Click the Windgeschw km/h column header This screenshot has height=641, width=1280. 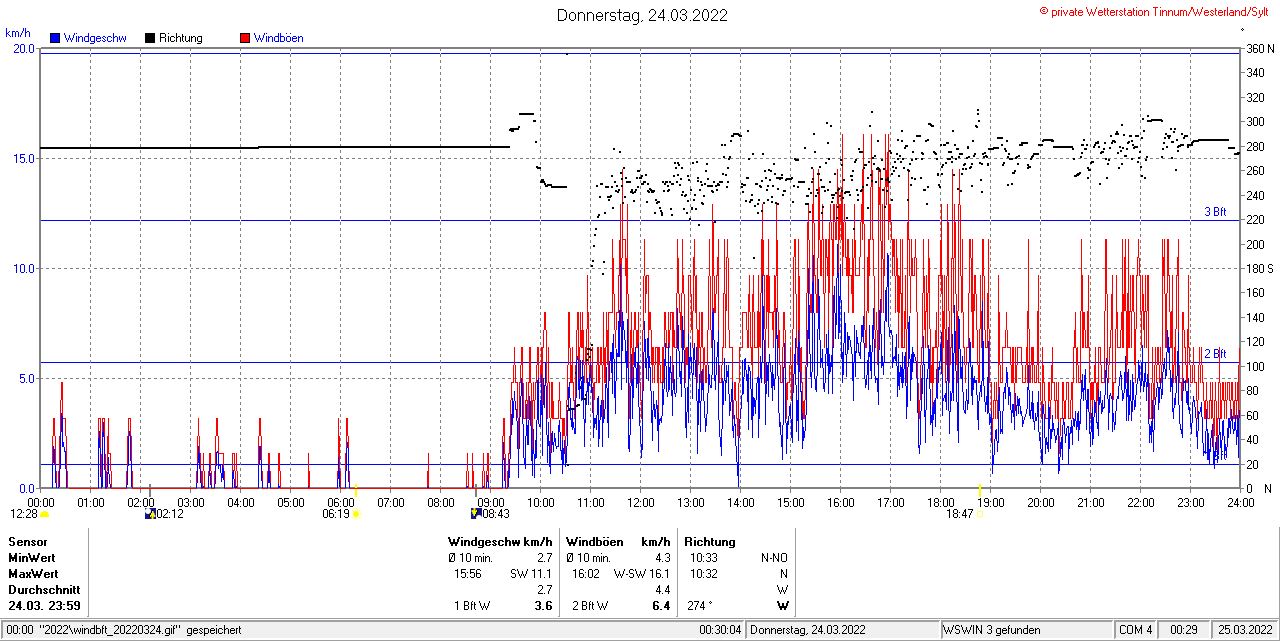[x=500, y=541]
